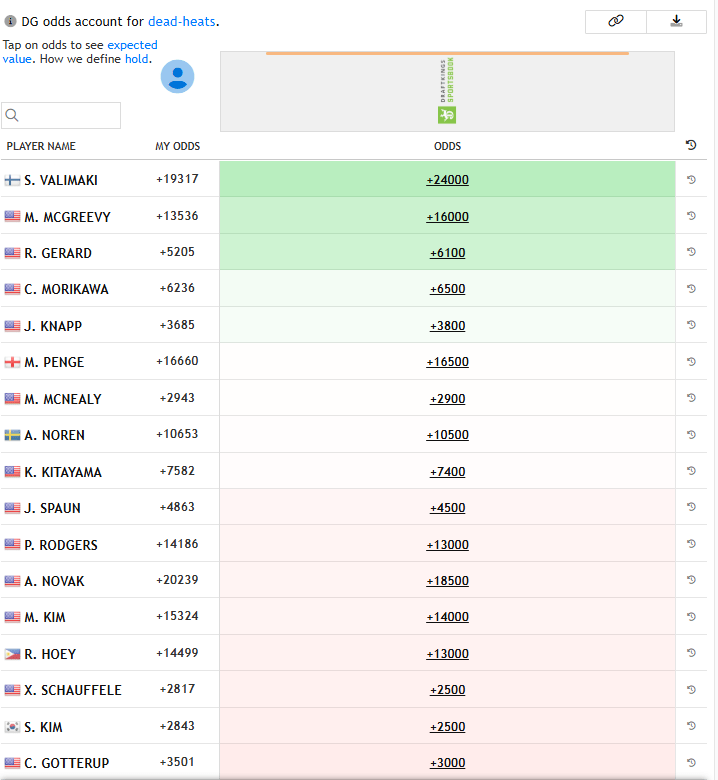Click R. Gerard's +6100 odds
Image resolution: width=718 pixels, height=780 pixels.
[447, 253]
